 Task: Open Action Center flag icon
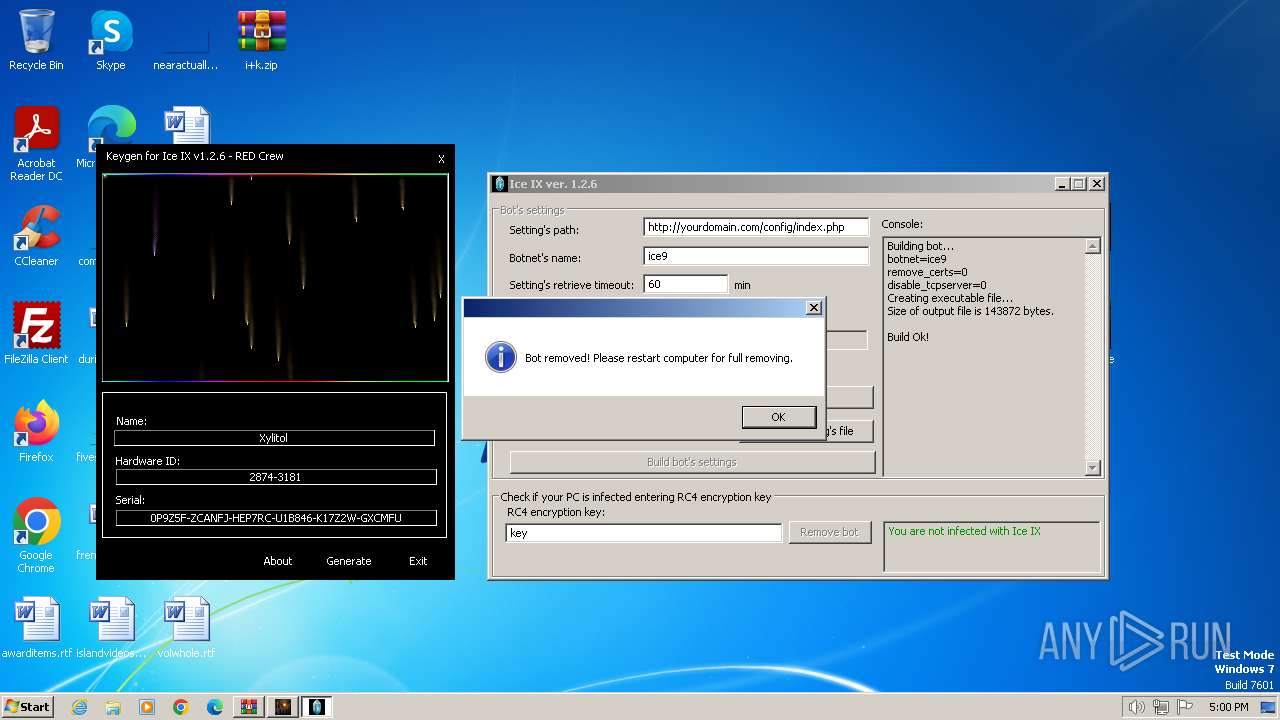pyautogui.click(x=1185, y=707)
